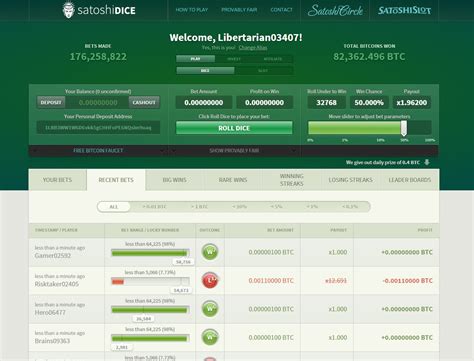Click the win chance slider handle
Screen dimensions: 474x361
(404, 128)
